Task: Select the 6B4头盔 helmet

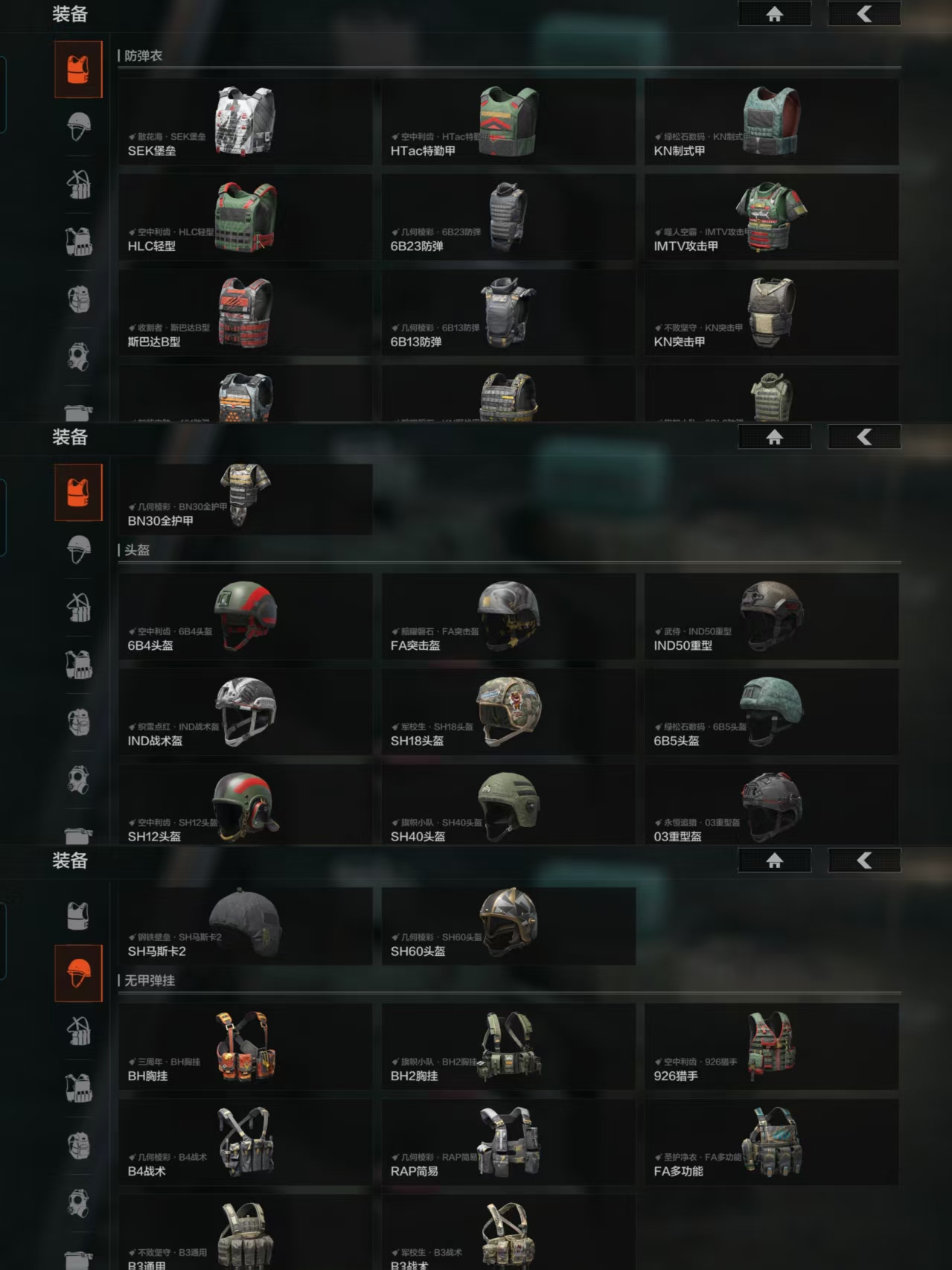Action: 246,616
